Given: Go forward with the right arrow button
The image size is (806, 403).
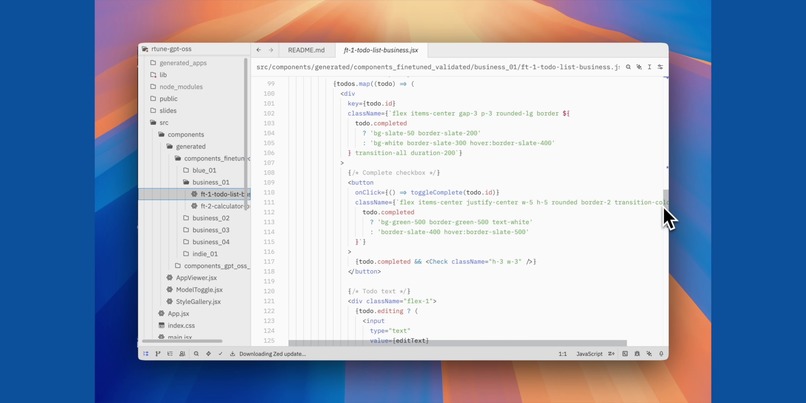Looking at the screenshot, I should tap(271, 50).
